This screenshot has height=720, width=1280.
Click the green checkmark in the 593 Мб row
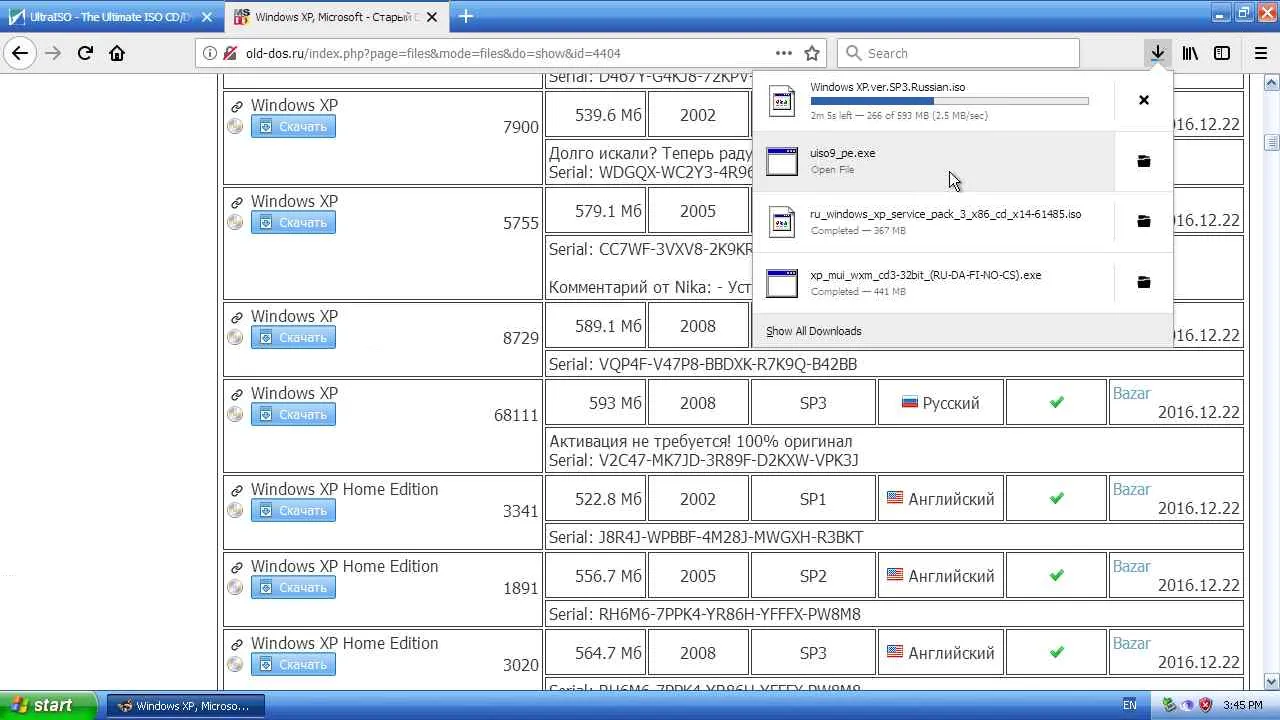[x=1056, y=402]
